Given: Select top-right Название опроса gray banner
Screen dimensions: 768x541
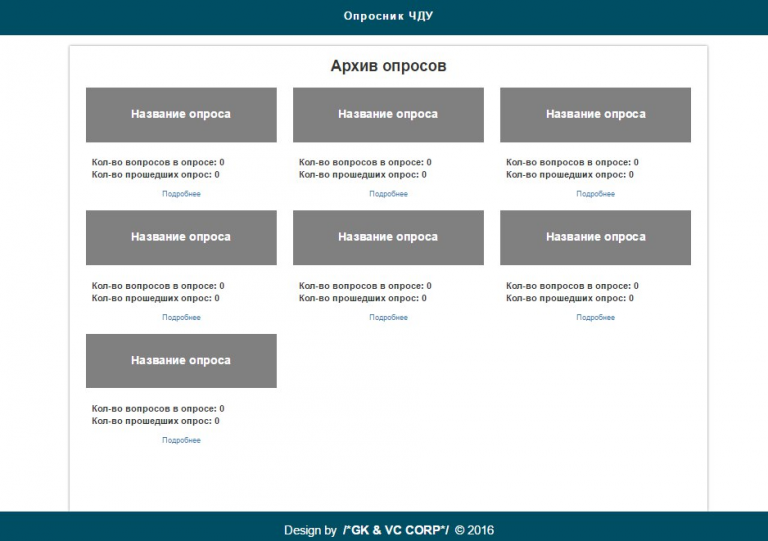Looking at the screenshot, I should pos(596,115).
